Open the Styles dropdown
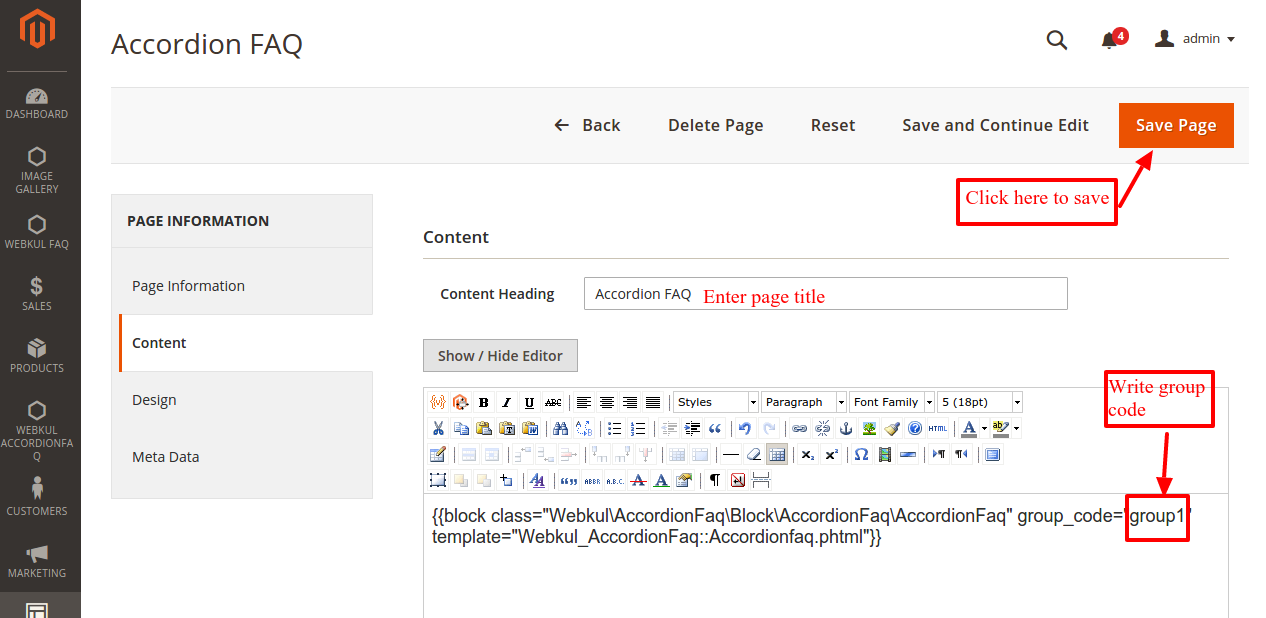 click(716, 402)
